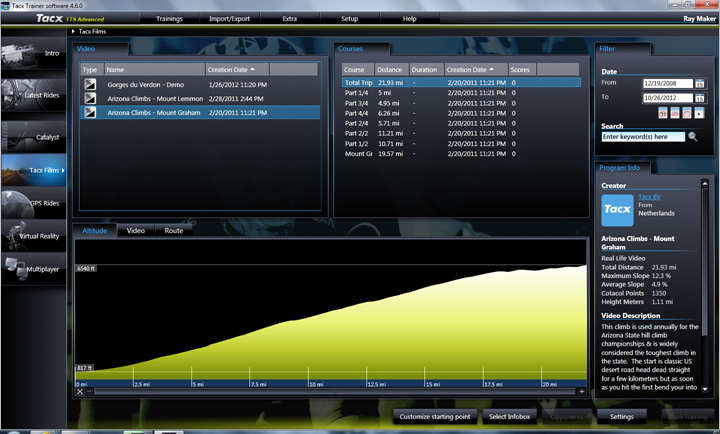Select Tacx Films in the sidebar
This screenshot has height=434, width=720.
pyautogui.click(x=34, y=170)
